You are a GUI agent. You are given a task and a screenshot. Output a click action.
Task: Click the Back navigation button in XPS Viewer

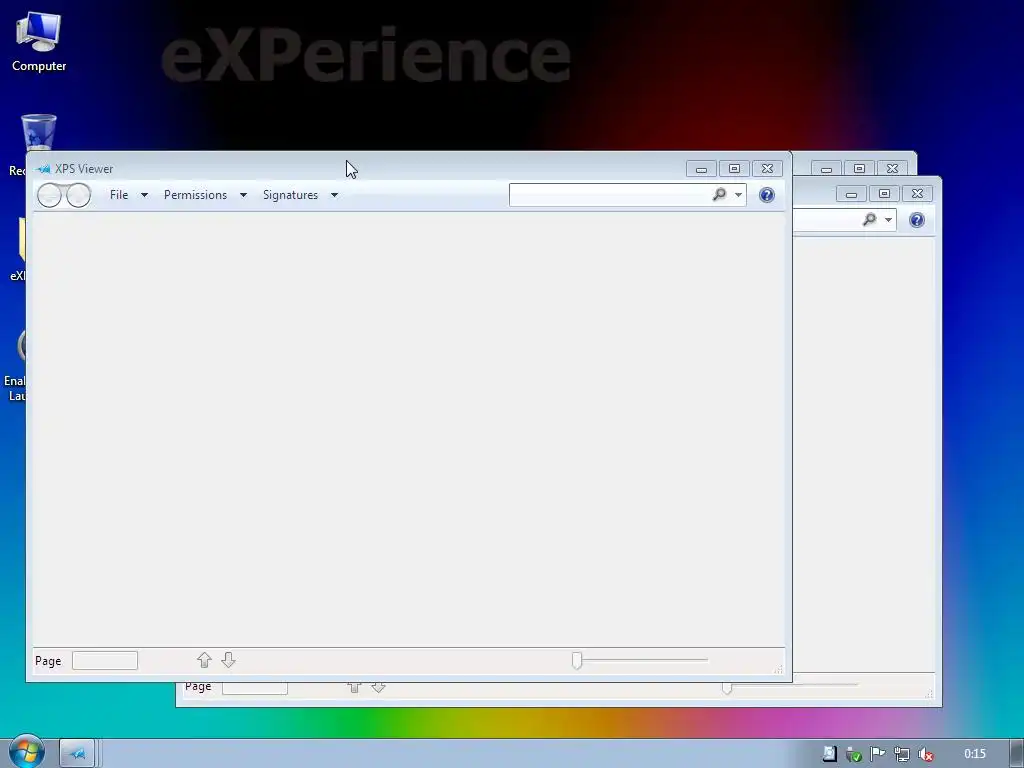coord(50,195)
